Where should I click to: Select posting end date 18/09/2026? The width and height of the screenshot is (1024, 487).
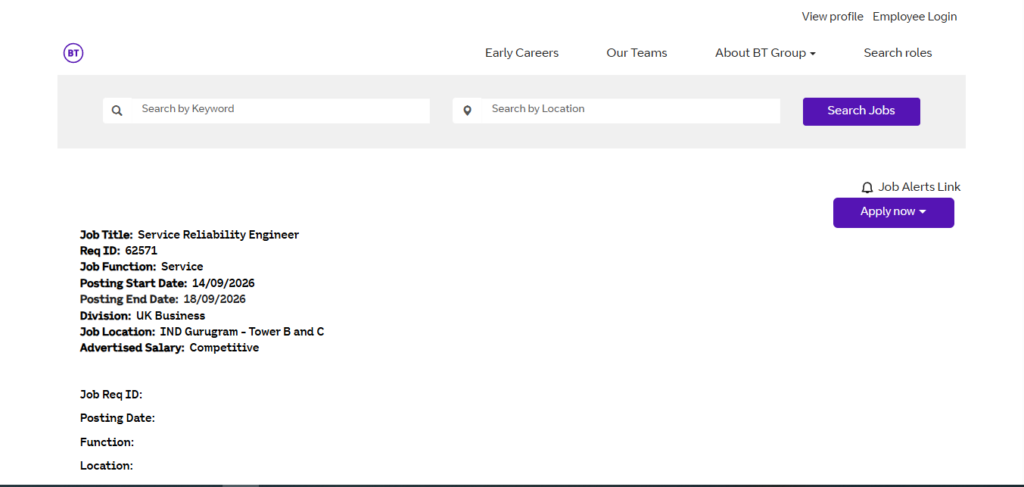[214, 299]
